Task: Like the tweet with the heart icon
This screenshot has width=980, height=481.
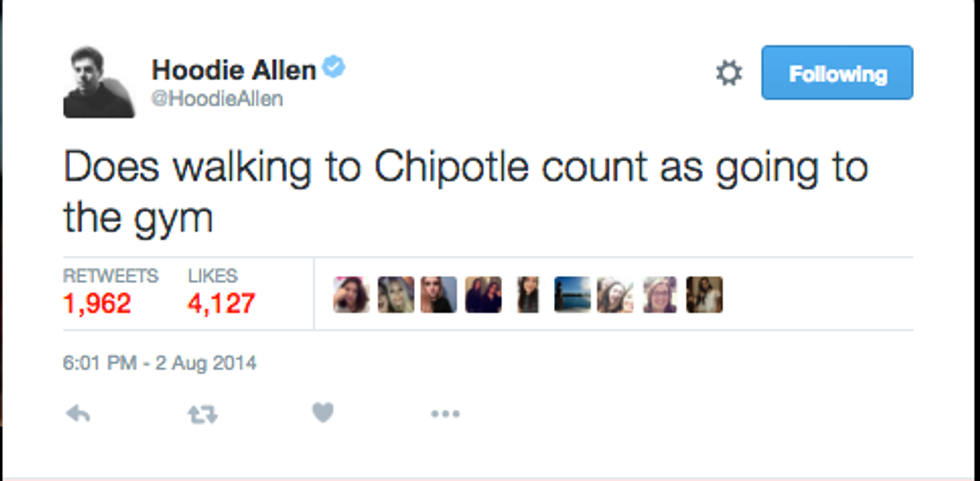Action: tap(322, 412)
